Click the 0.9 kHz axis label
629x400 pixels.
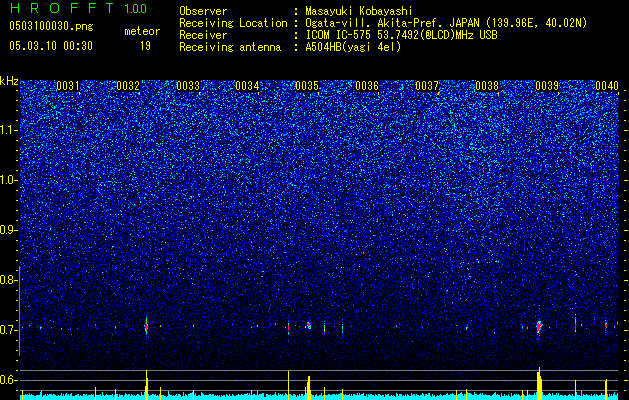pyautogui.click(x=8, y=230)
